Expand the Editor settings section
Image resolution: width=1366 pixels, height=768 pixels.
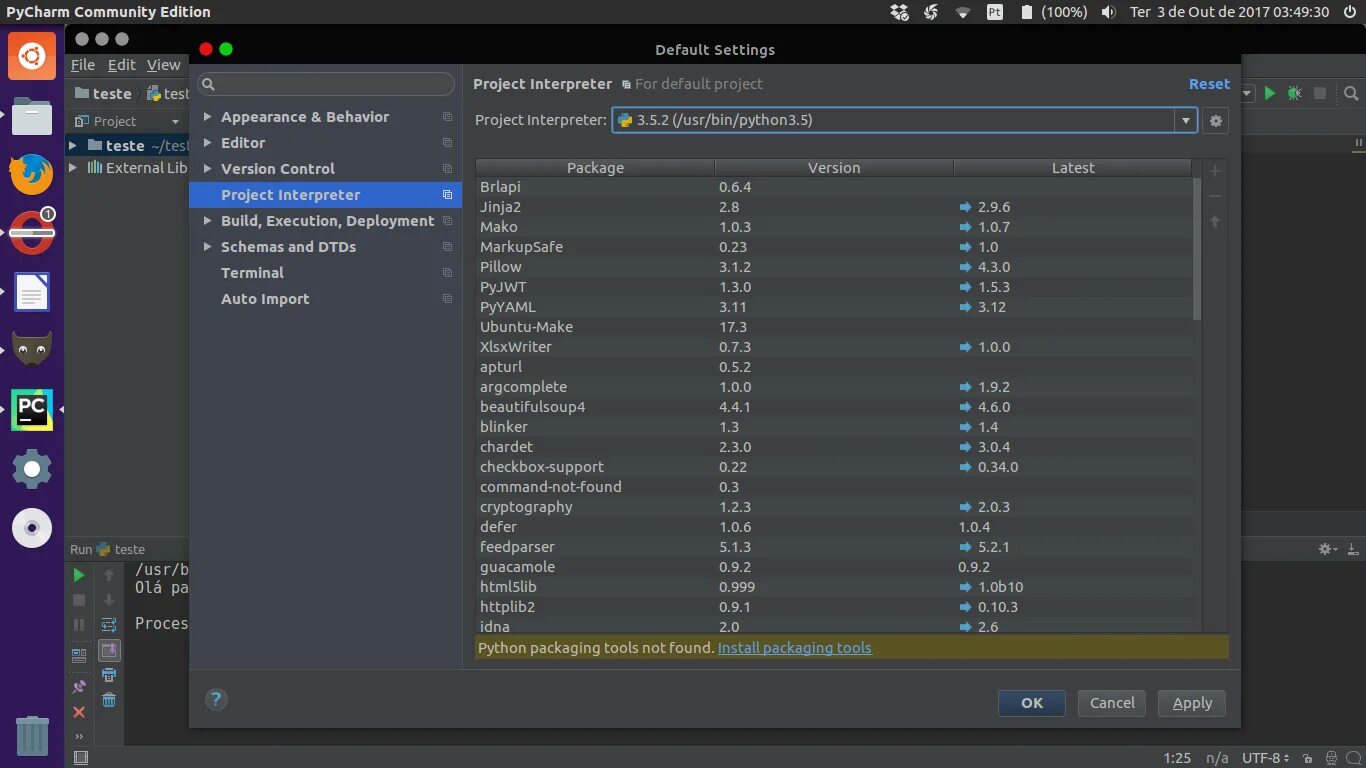207,143
